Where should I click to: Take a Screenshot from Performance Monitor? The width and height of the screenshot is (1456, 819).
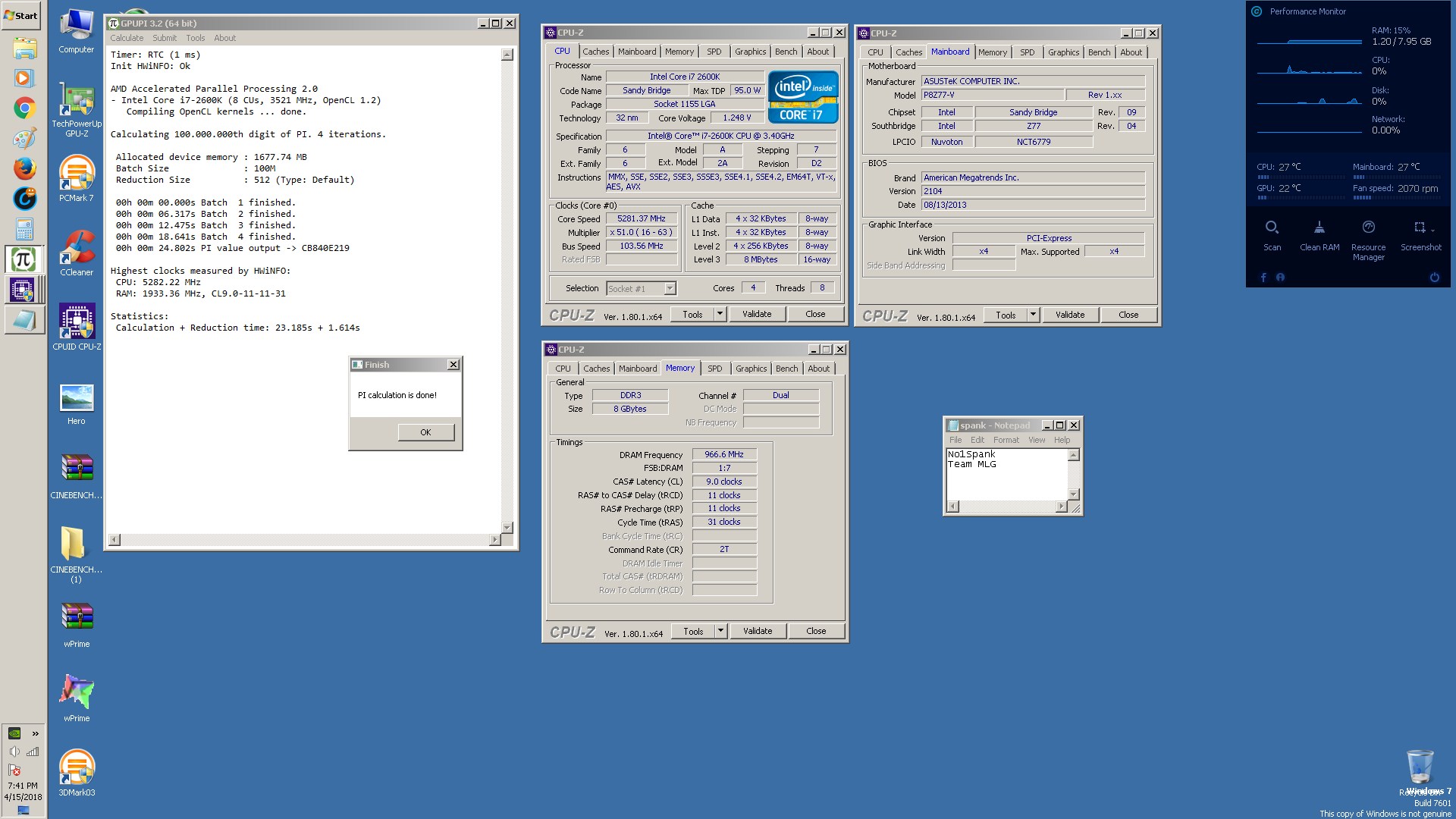point(1420,236)
